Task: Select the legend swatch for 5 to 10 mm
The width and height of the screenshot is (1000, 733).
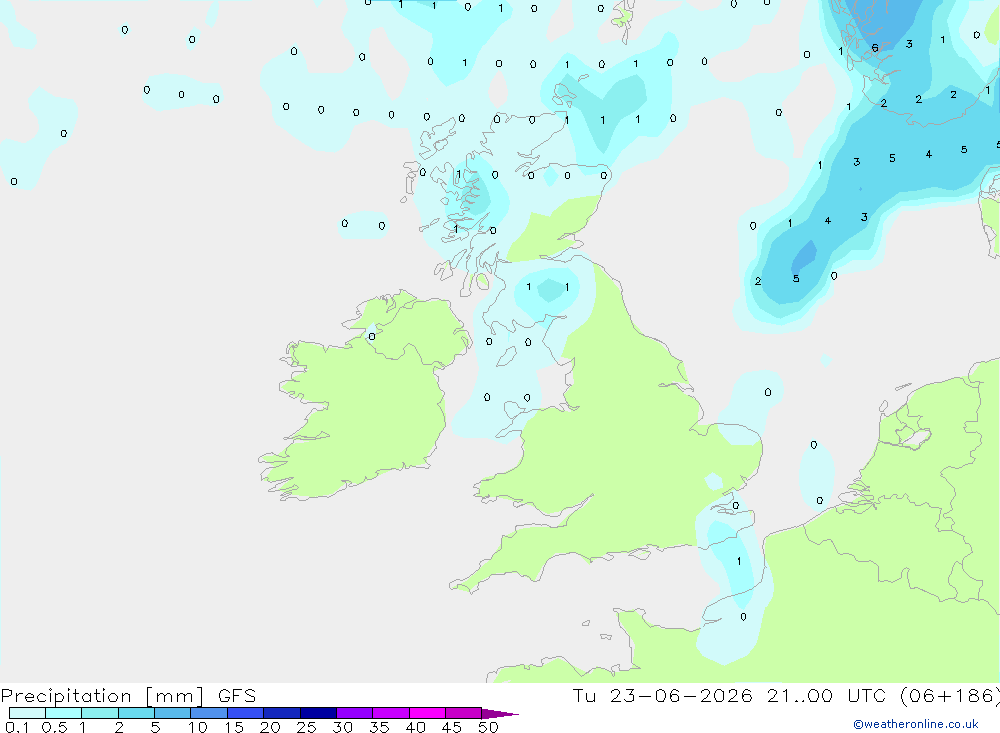Action: (173, 713)
